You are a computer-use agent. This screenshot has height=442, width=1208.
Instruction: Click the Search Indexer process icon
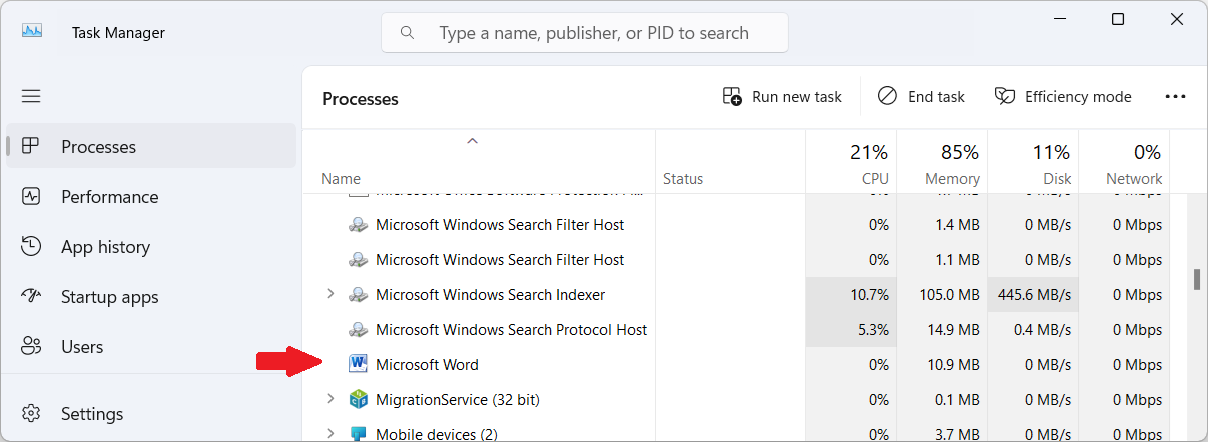click(x=359, y=294)
